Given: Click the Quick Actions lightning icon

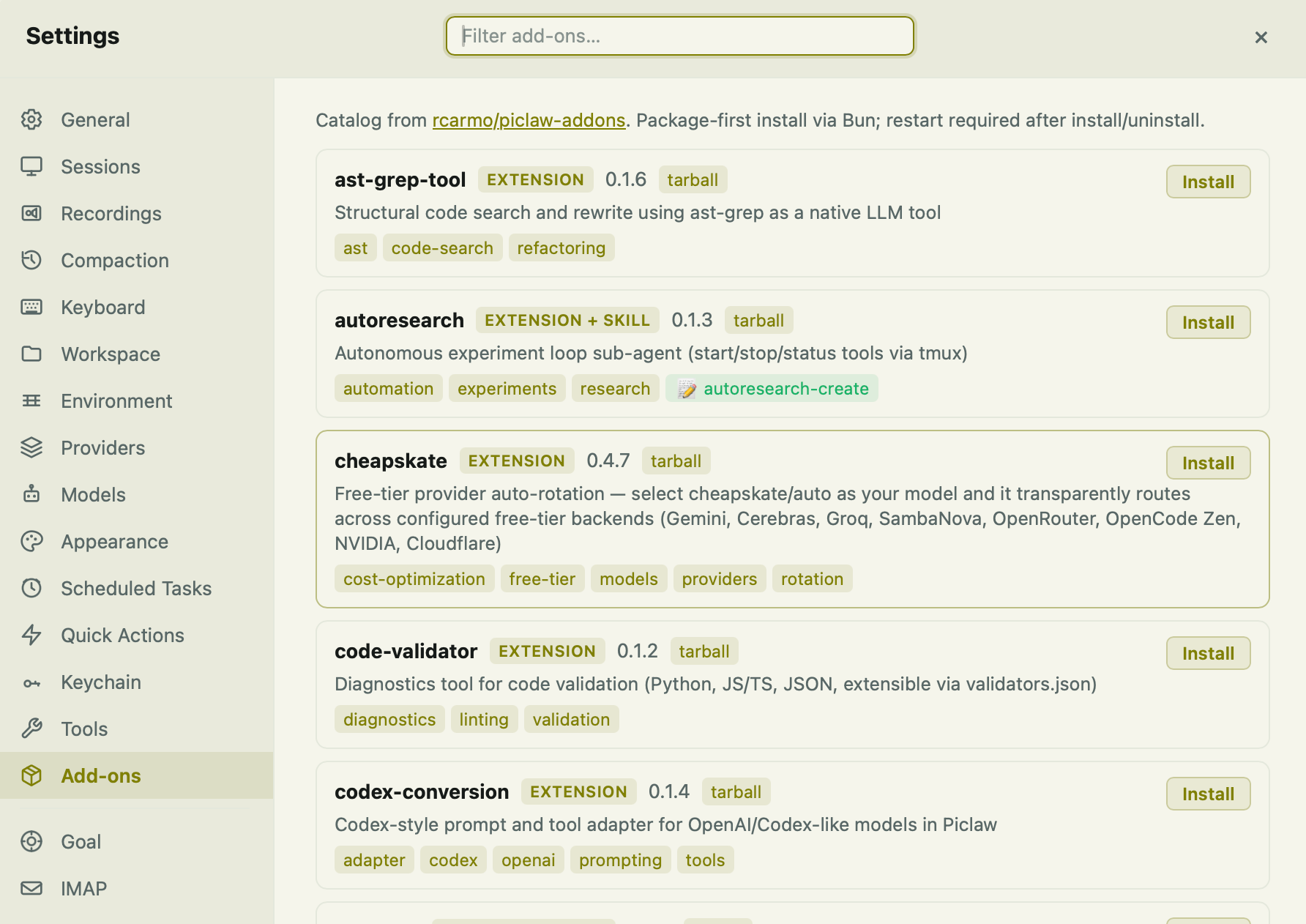Looking at the screenshot, I should [31, 635].
